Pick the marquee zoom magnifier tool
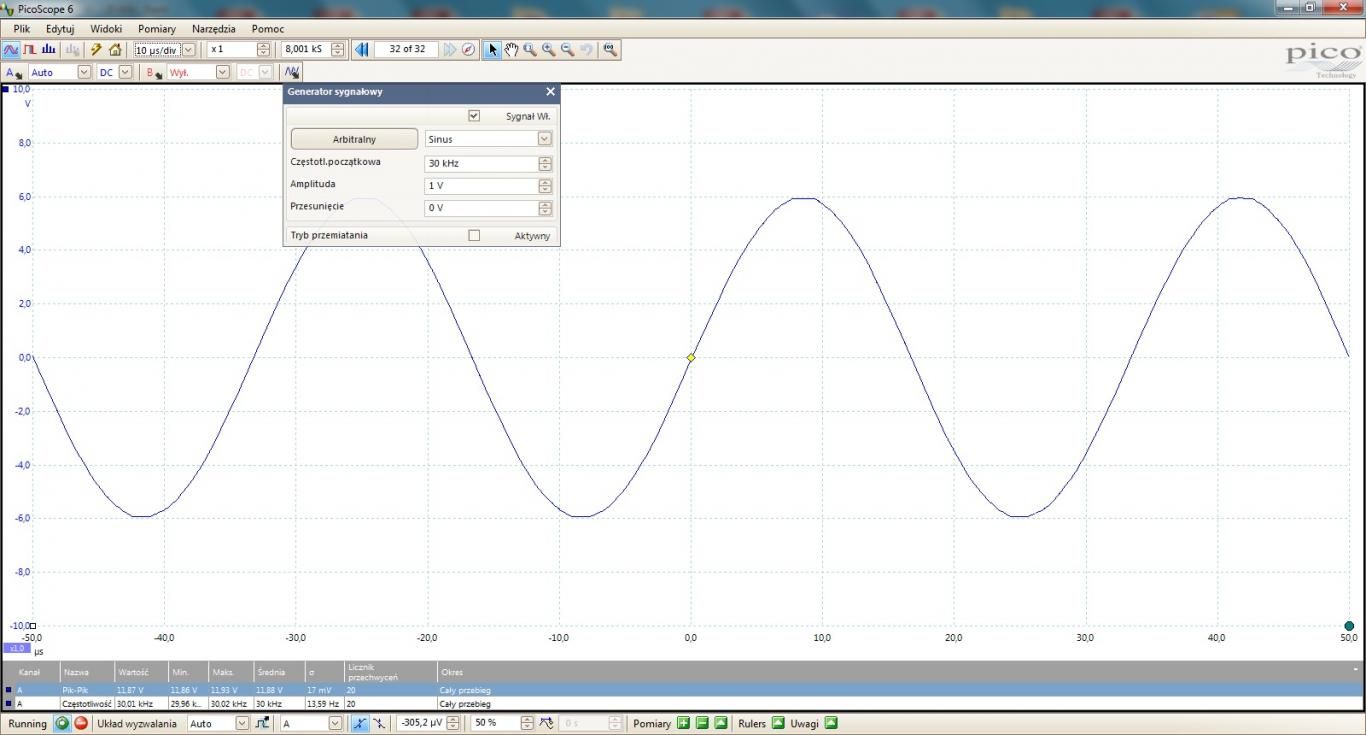This screenshot has height=735, width=1366. 530,49
